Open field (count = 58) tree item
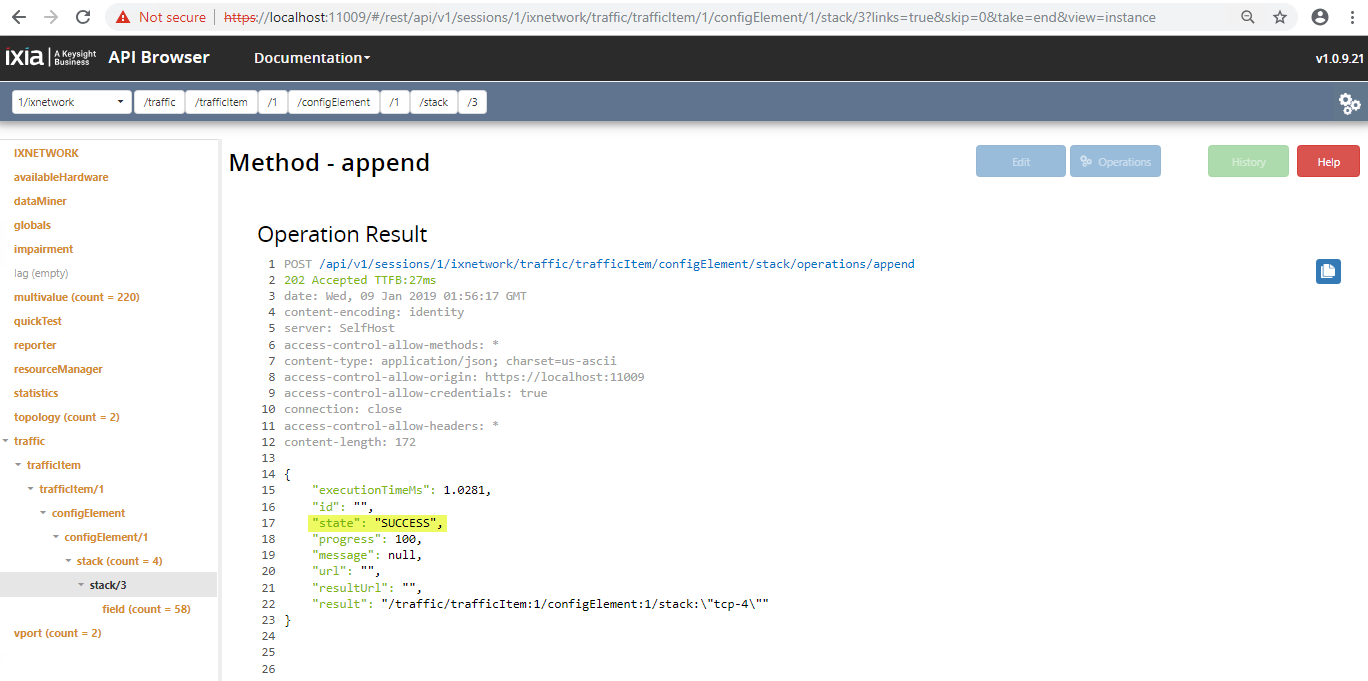 click(x=146, y=609)
